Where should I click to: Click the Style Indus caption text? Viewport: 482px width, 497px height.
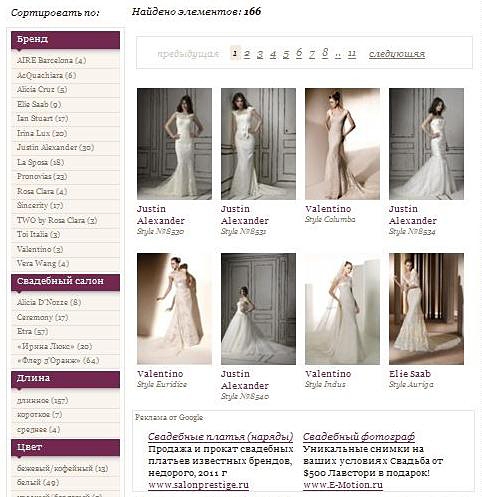coord(325,384)
